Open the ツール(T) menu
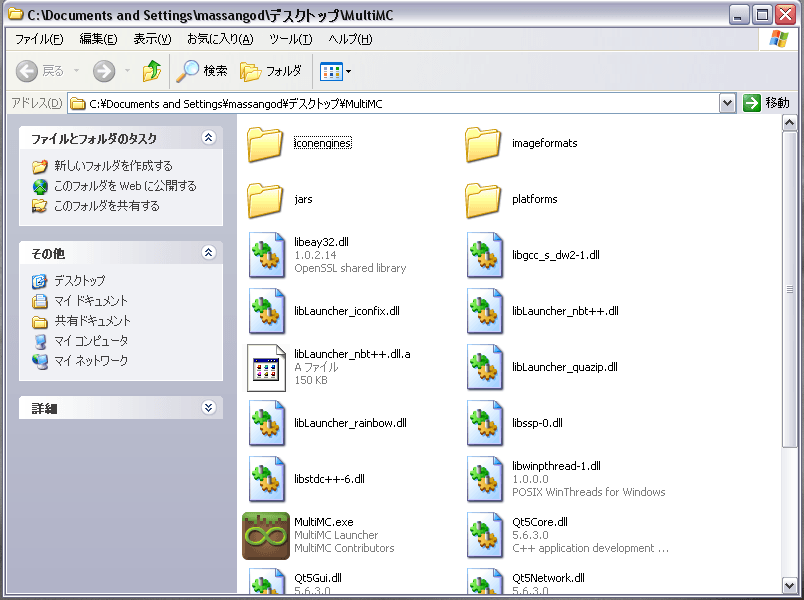The image size is (804, 600). pos(291,39)
